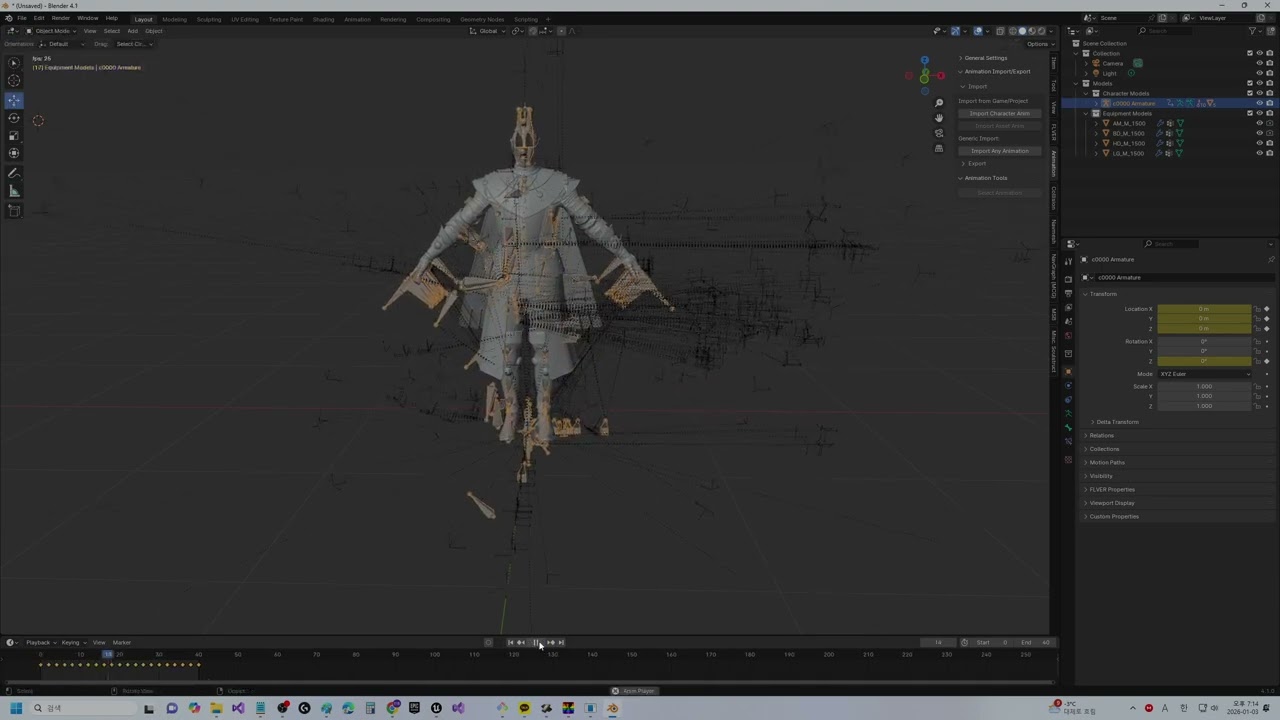Open the rotation Mode XYZ Euler dropdown

click(x=1204, y=374)
